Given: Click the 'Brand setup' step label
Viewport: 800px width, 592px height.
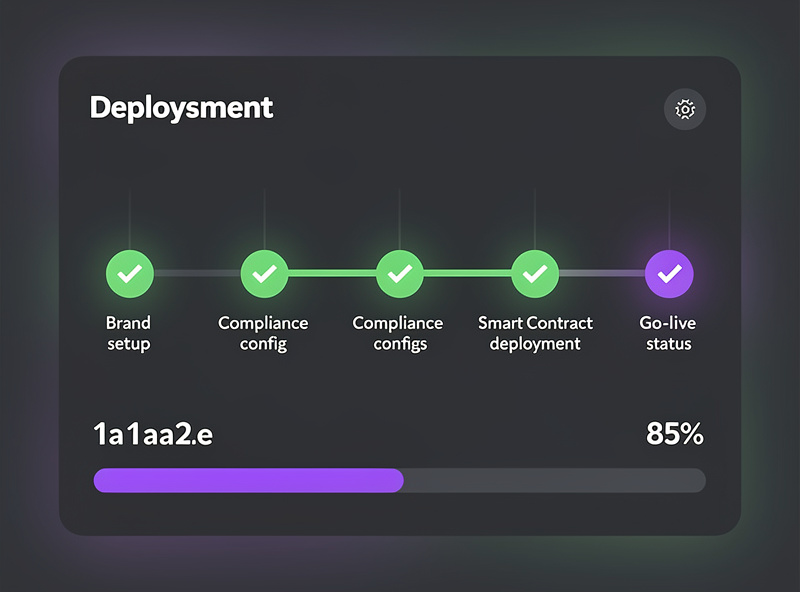Looking at the screenshot, I should tap(129, 333).
